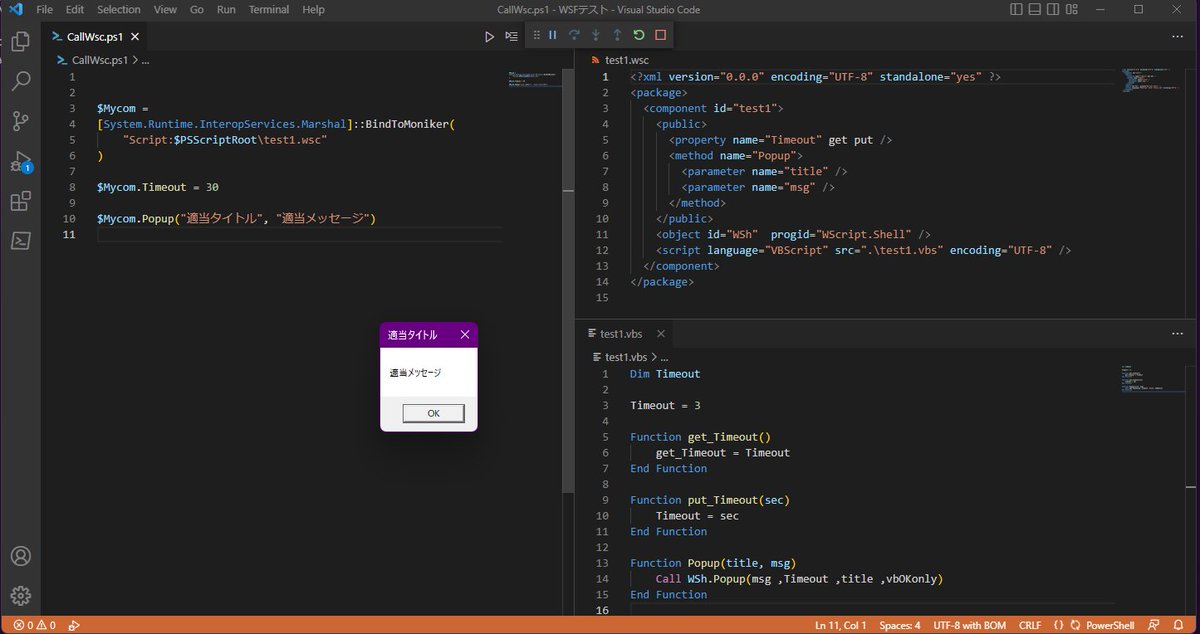Click the package opening tag in test1.wsc

[659, 92]
